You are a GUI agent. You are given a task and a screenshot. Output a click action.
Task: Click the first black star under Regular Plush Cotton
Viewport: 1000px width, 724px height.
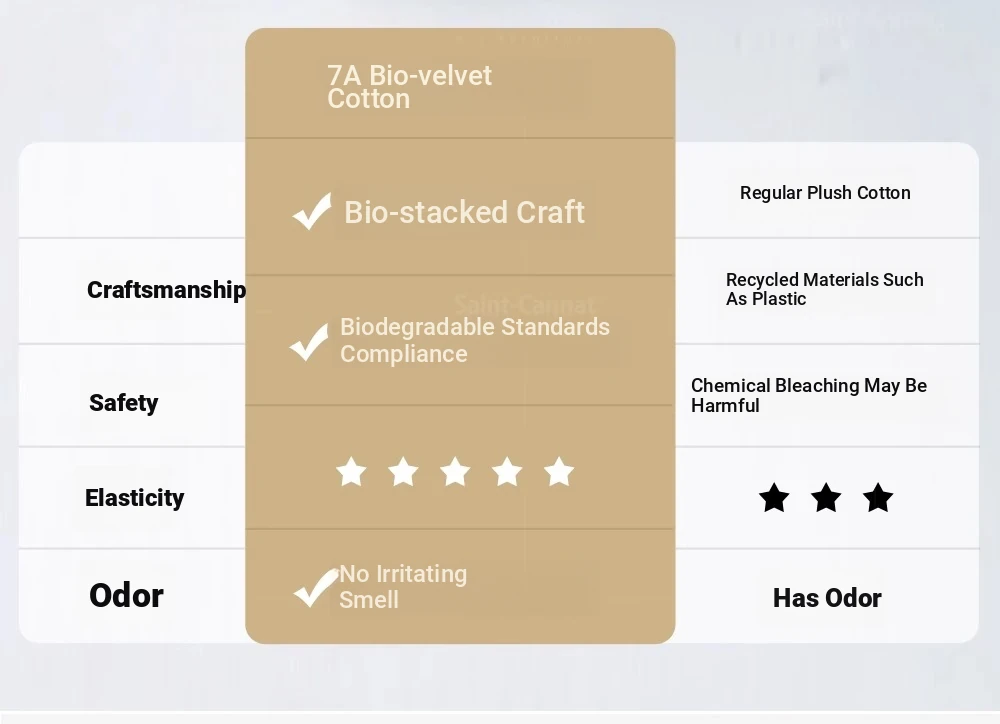(774, 497)
